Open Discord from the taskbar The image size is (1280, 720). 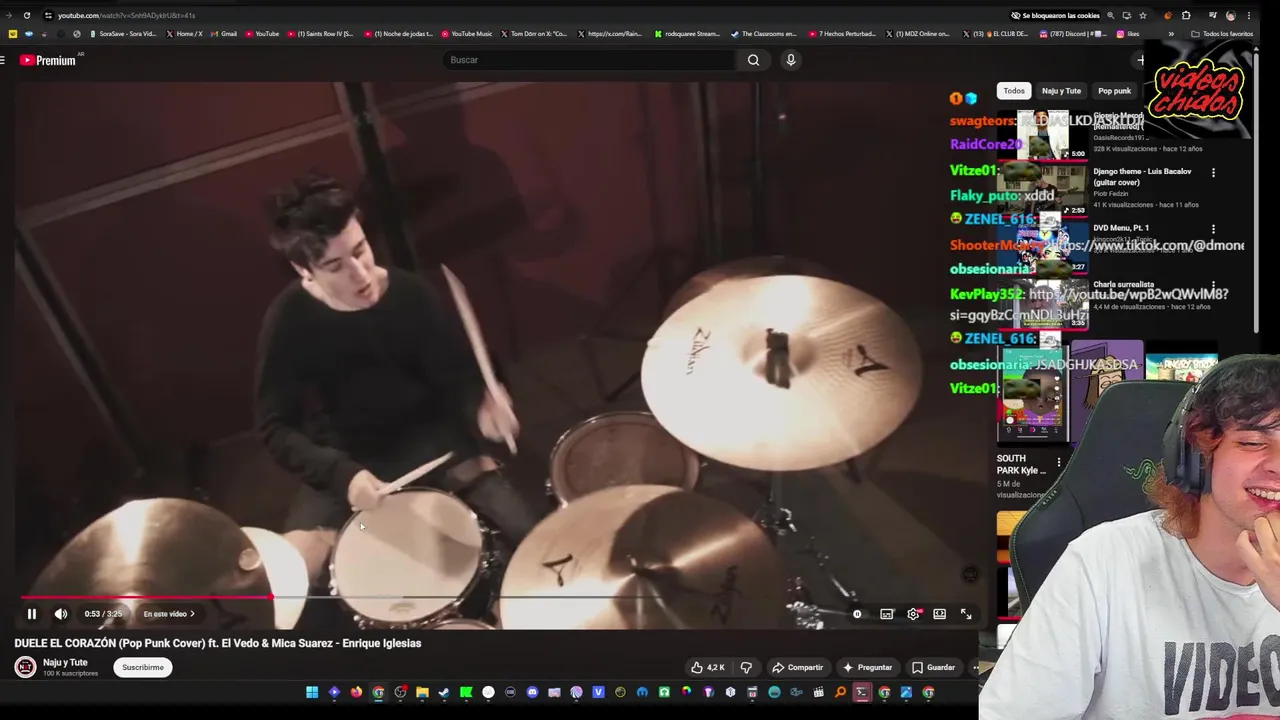(x=532, y=692)
